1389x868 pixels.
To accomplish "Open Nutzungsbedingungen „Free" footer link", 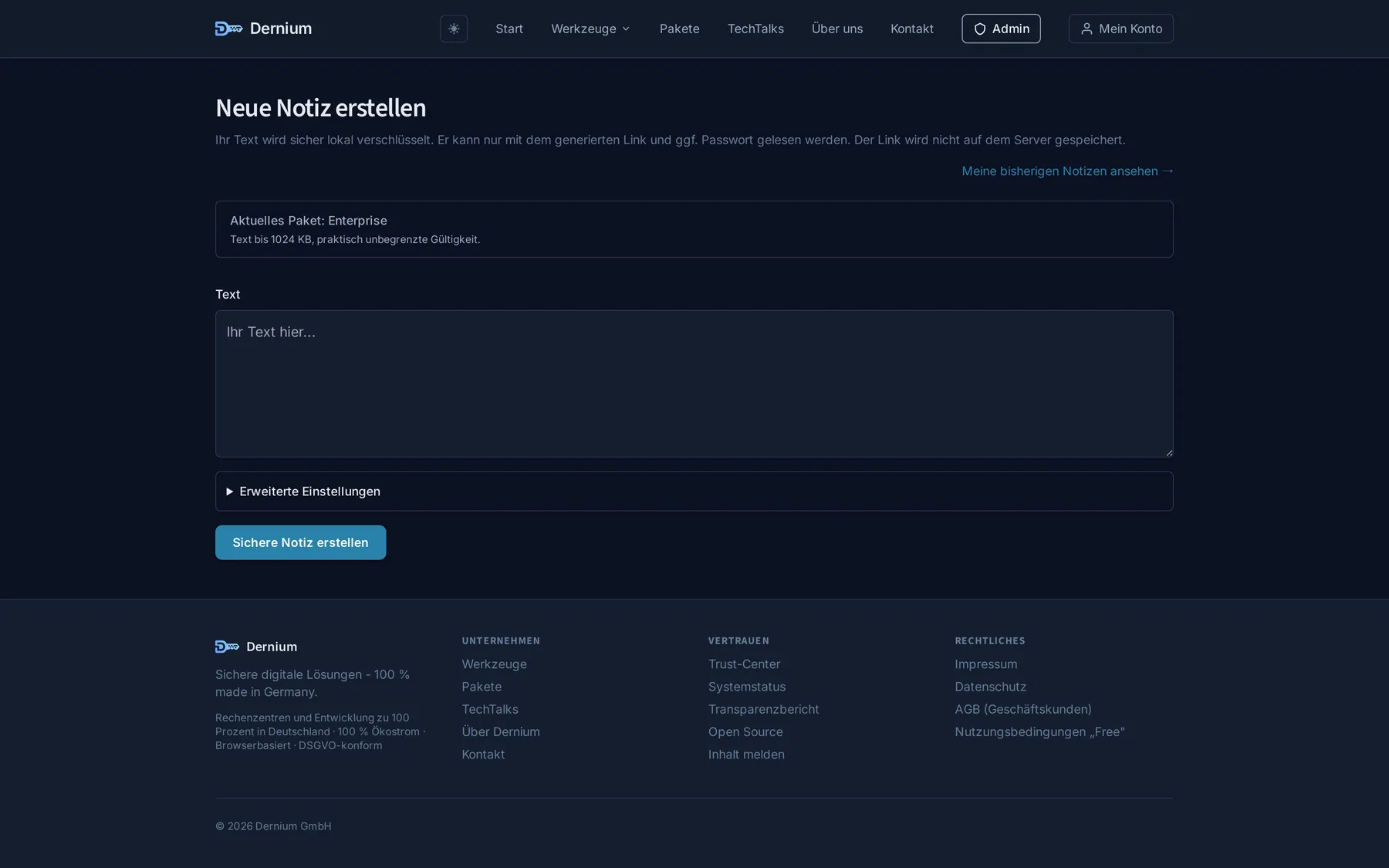I will pos(1039,731).
